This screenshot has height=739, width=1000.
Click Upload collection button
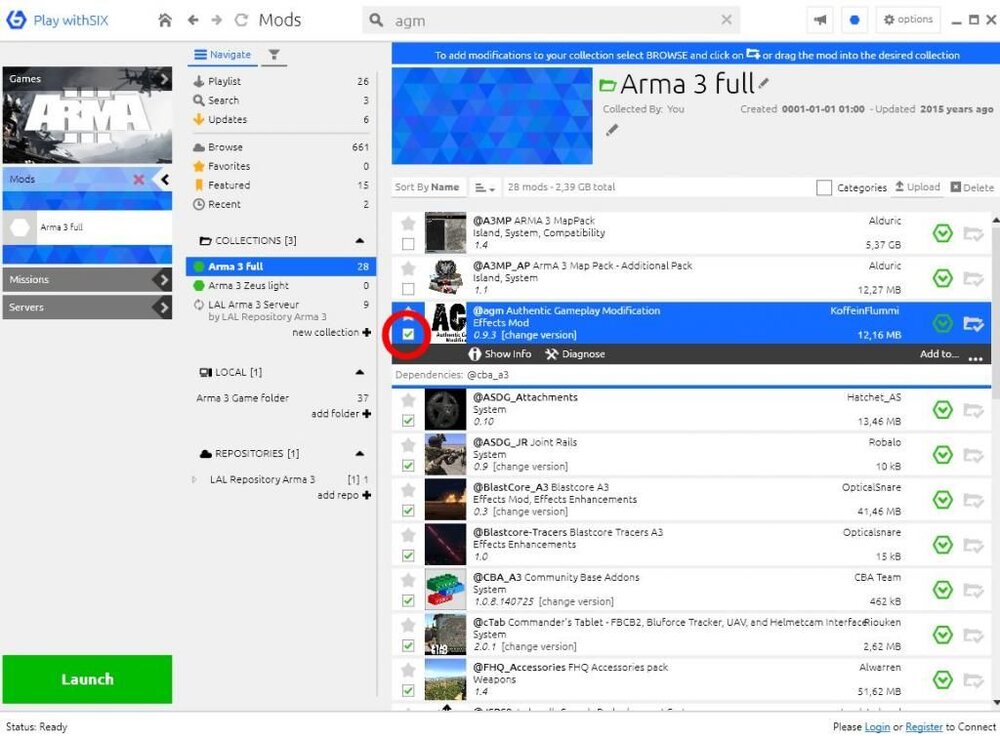[917, 187]
